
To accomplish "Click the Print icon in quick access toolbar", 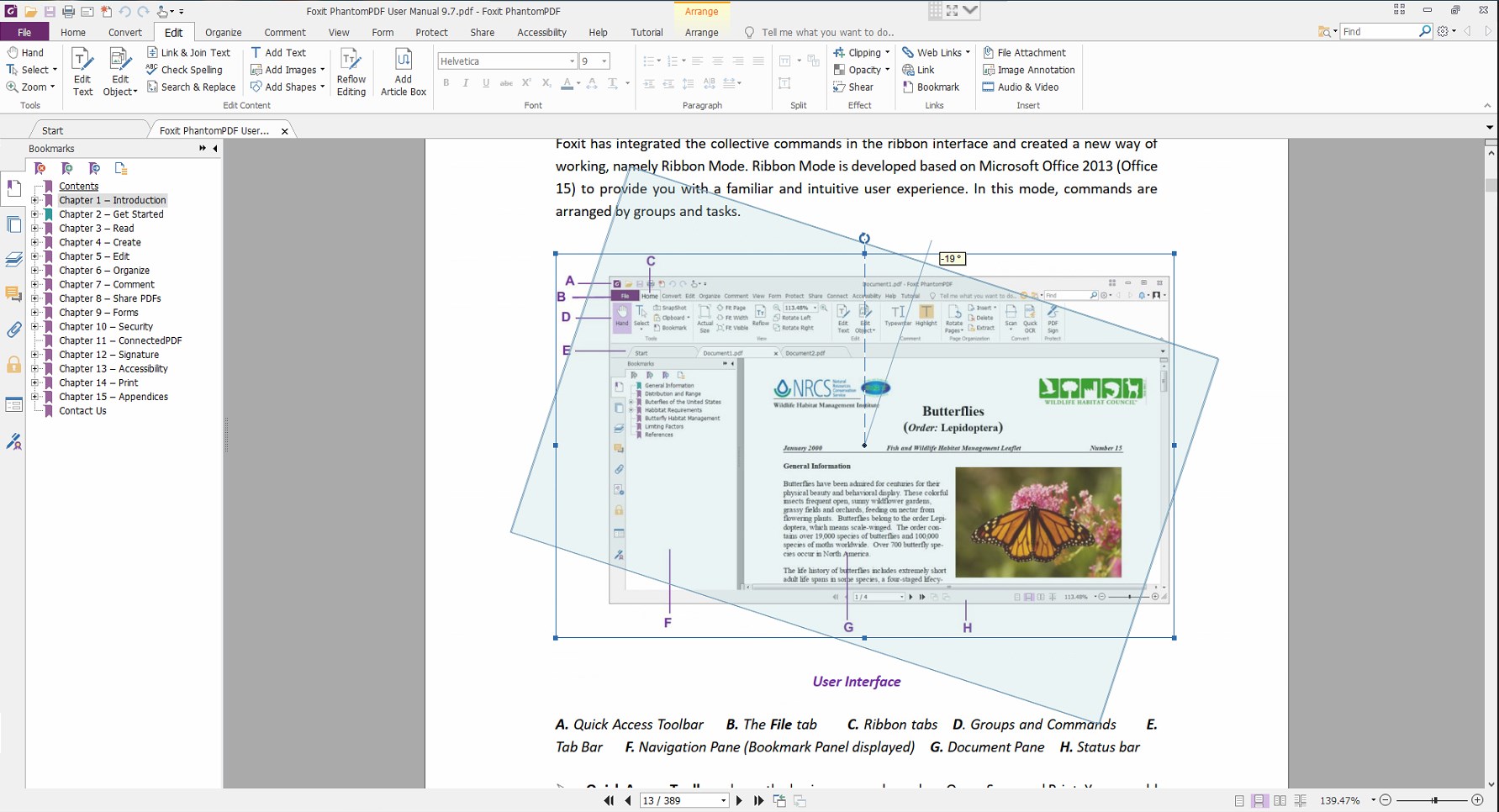I will click(68, 12).
